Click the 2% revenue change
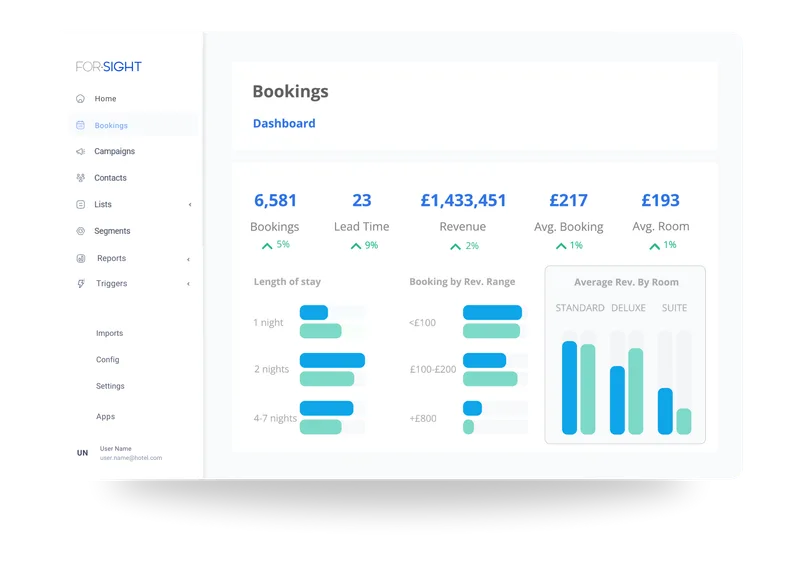 click(472, 246)
